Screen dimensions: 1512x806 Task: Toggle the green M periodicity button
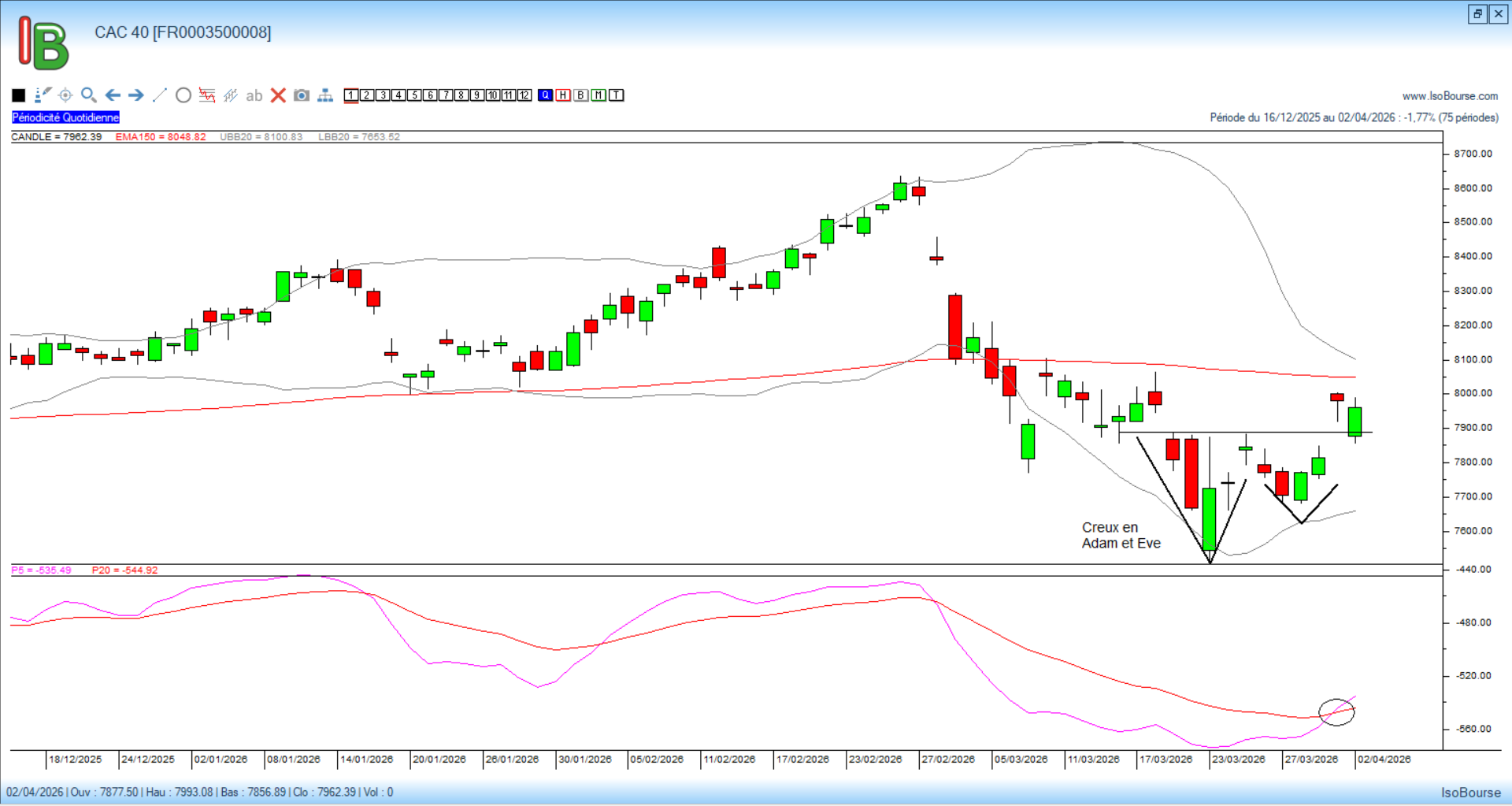598,95
